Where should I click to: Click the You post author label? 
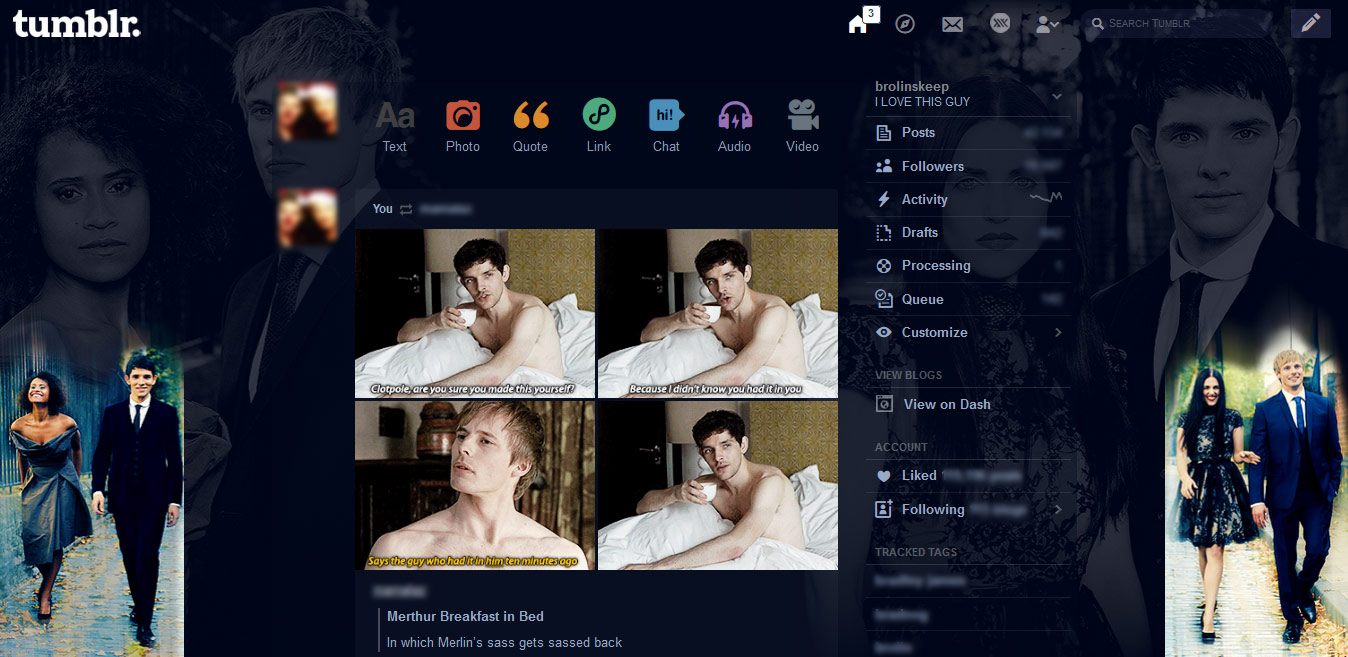[x=383, y=209]
